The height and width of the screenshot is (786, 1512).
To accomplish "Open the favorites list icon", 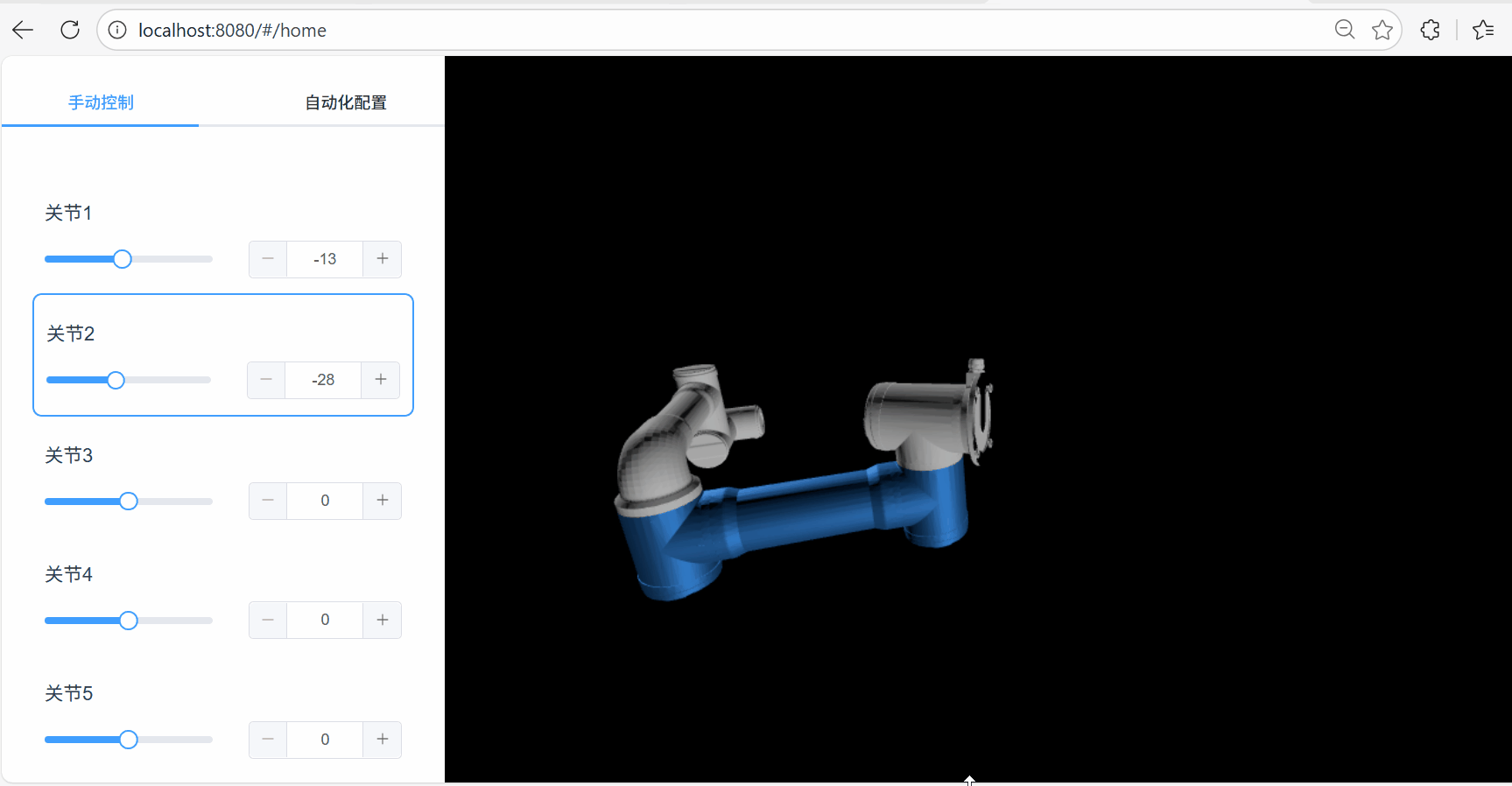I will point(1483,30).
